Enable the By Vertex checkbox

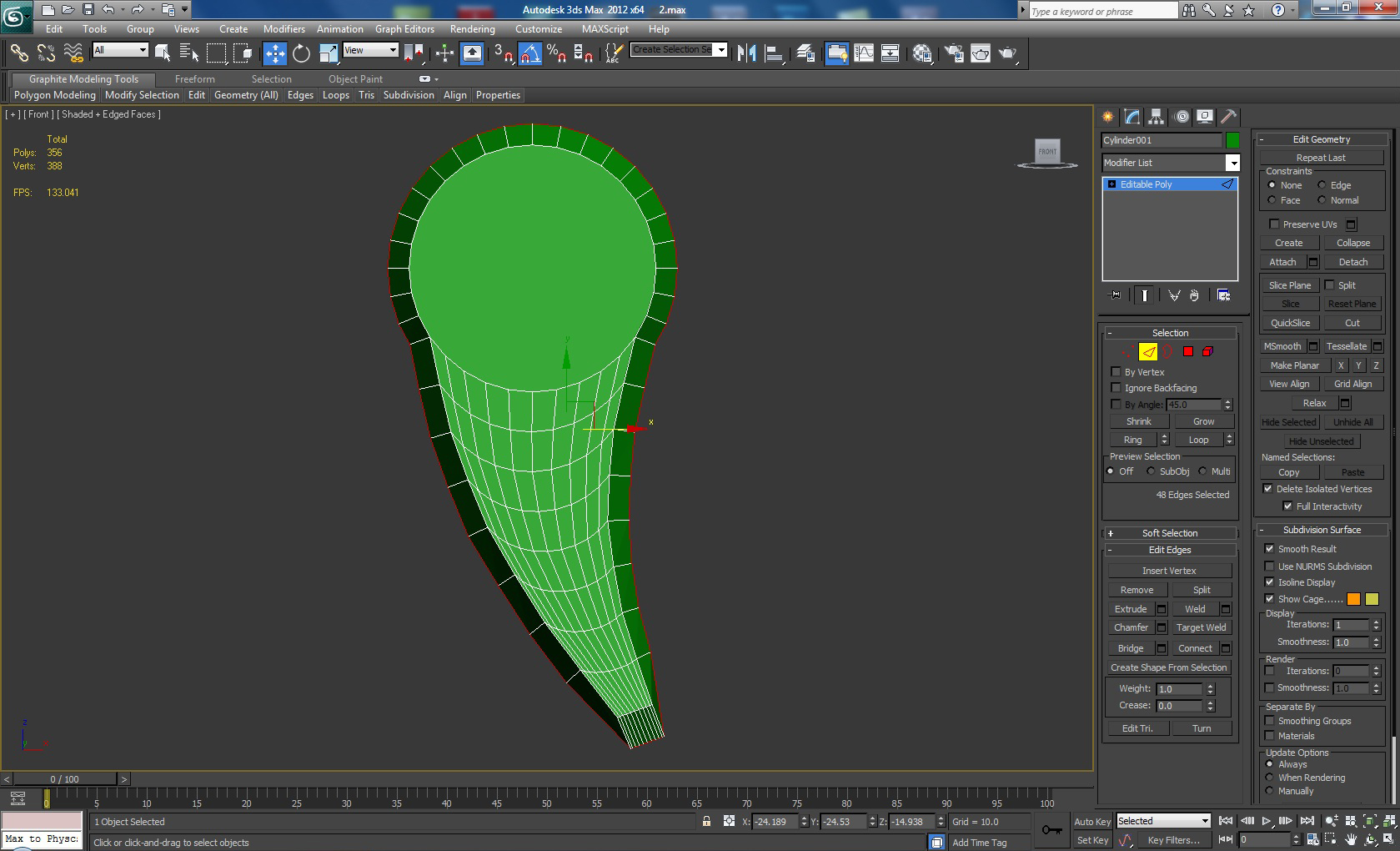click(1116, 372)
